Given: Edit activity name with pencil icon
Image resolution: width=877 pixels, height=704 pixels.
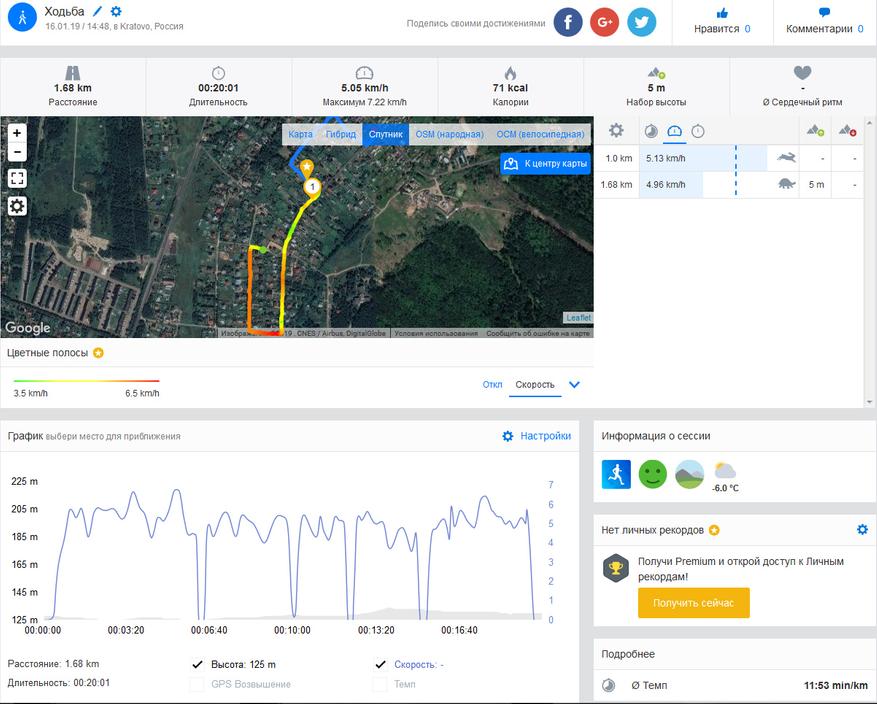Looking at the screenshot, I should pos(97,11).
